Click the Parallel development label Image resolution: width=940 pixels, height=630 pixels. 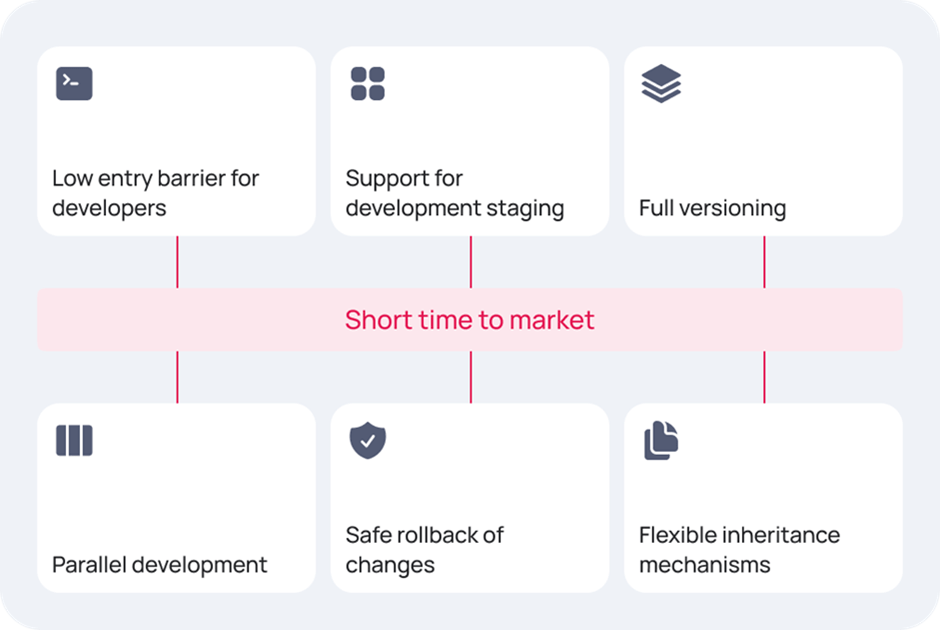(x=159, y=565)
